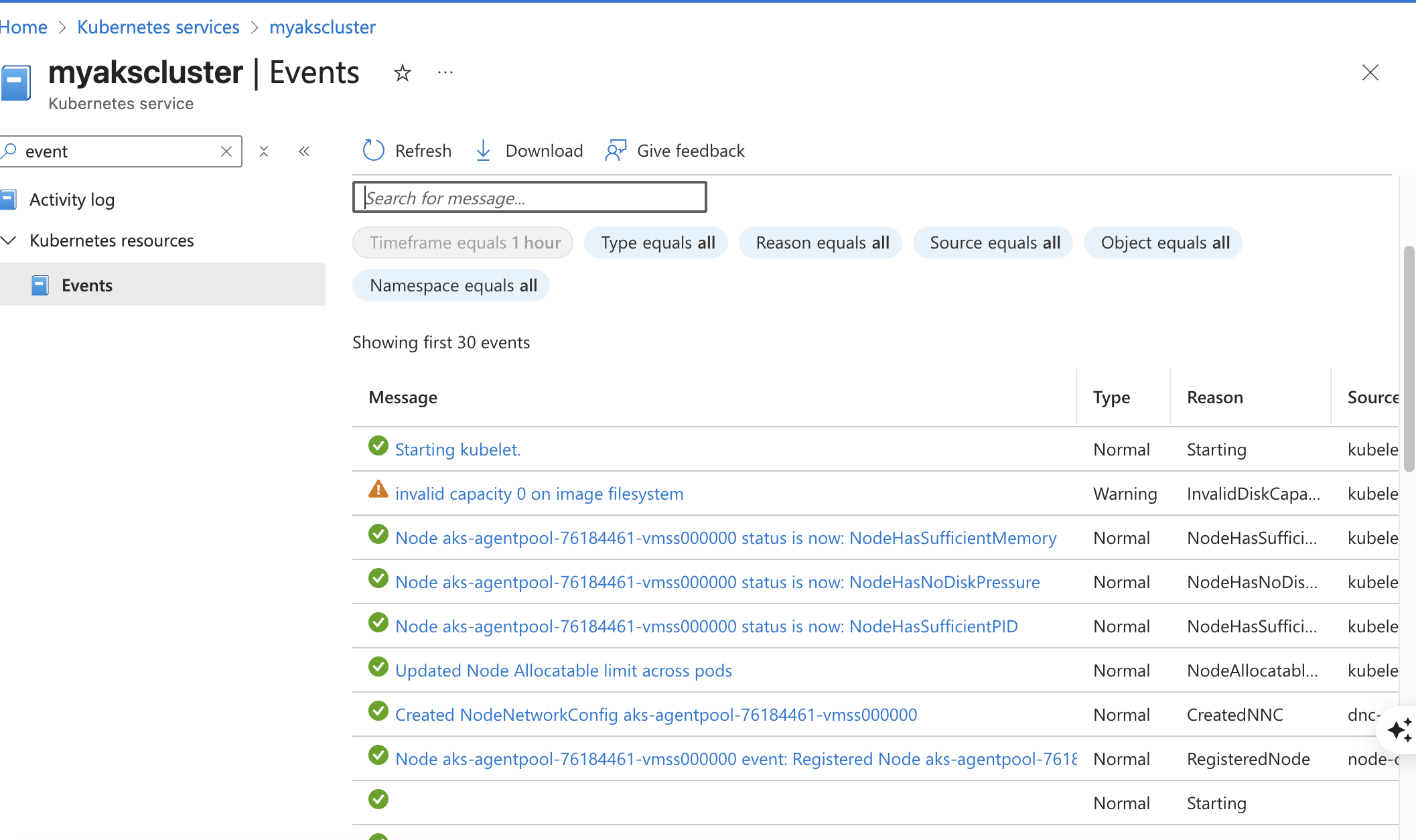Click the warning icon for invalid capacity

pos(378,490)
